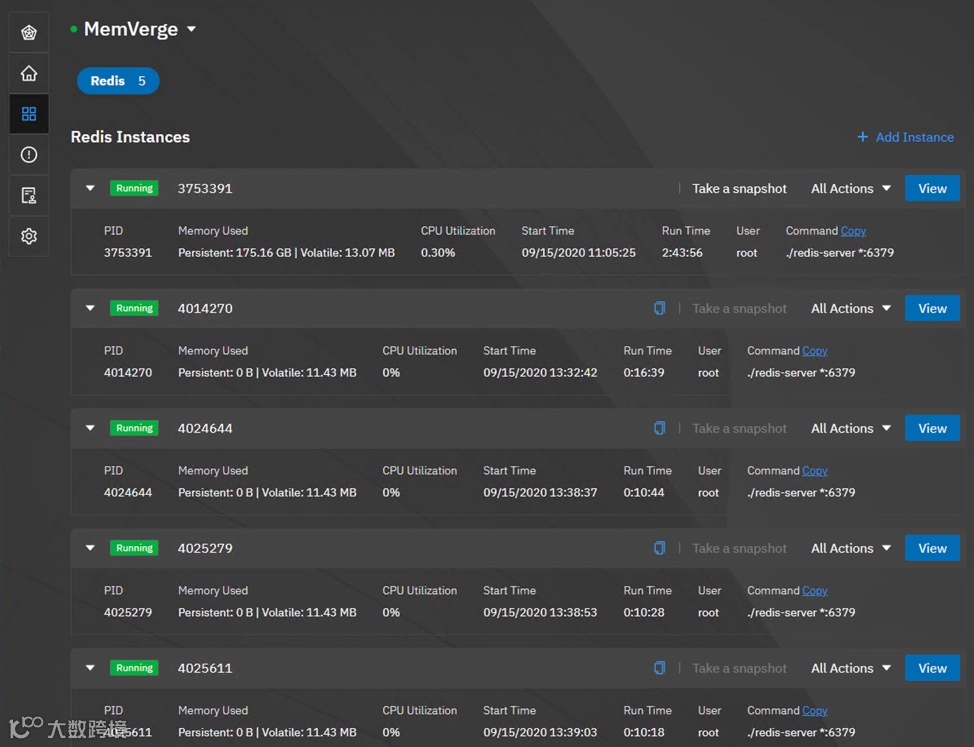Copy the command for PID 4024644

click(814, 470)
